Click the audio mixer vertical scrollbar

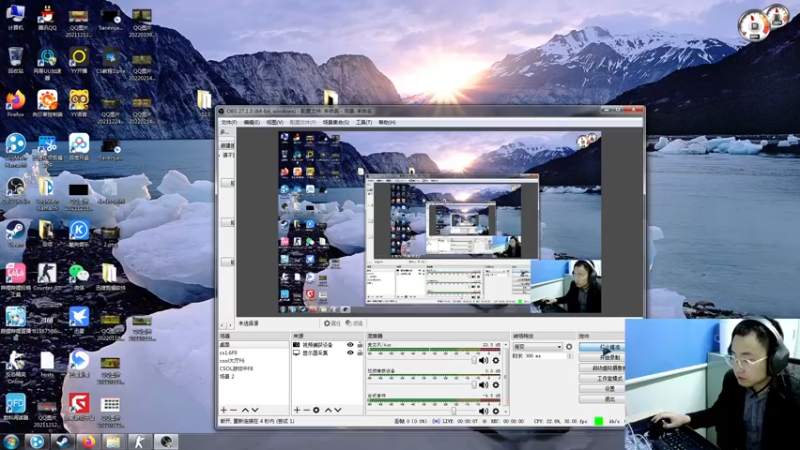pos(506,378)
